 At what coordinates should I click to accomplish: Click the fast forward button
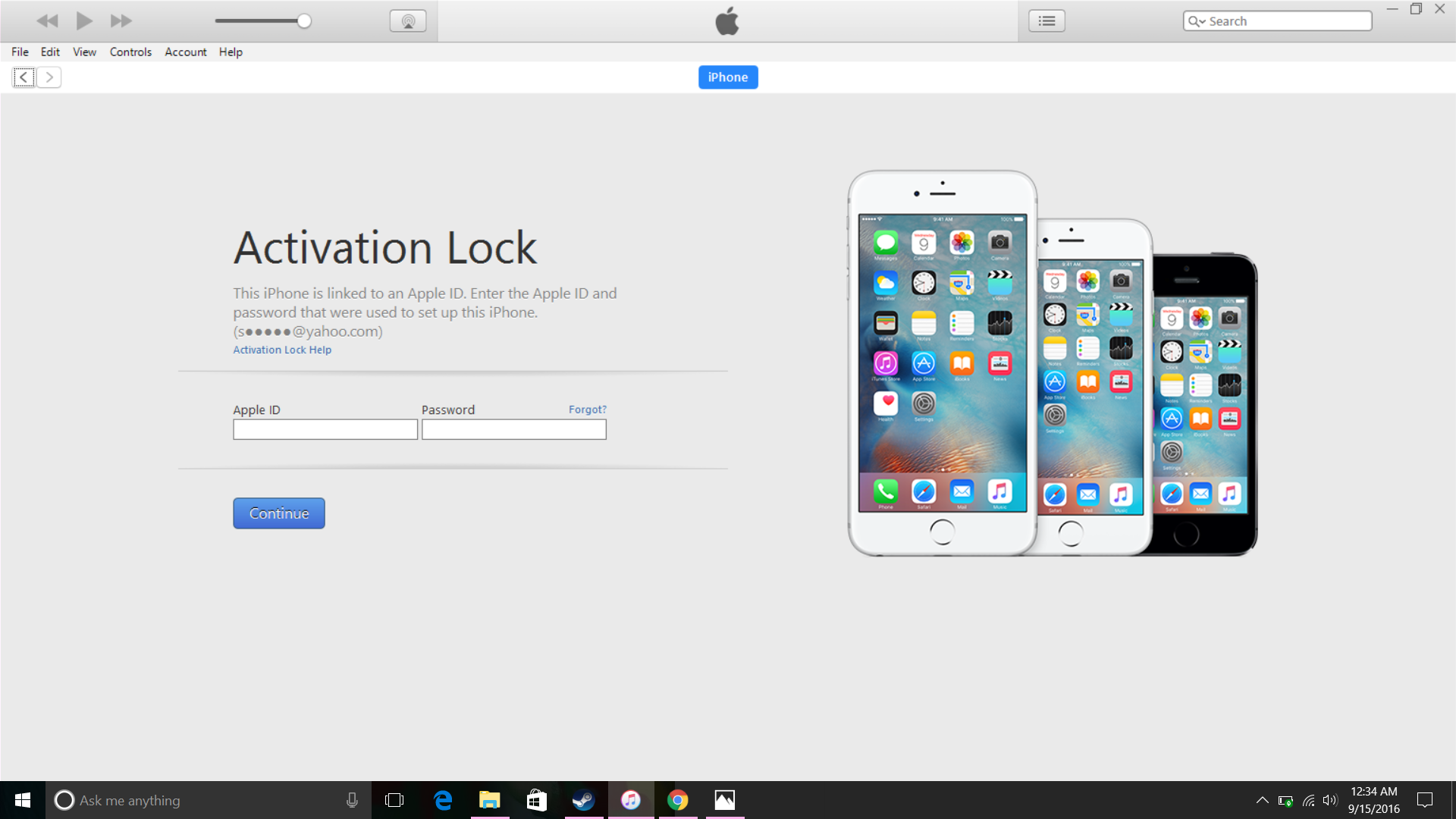coord(121,21)
